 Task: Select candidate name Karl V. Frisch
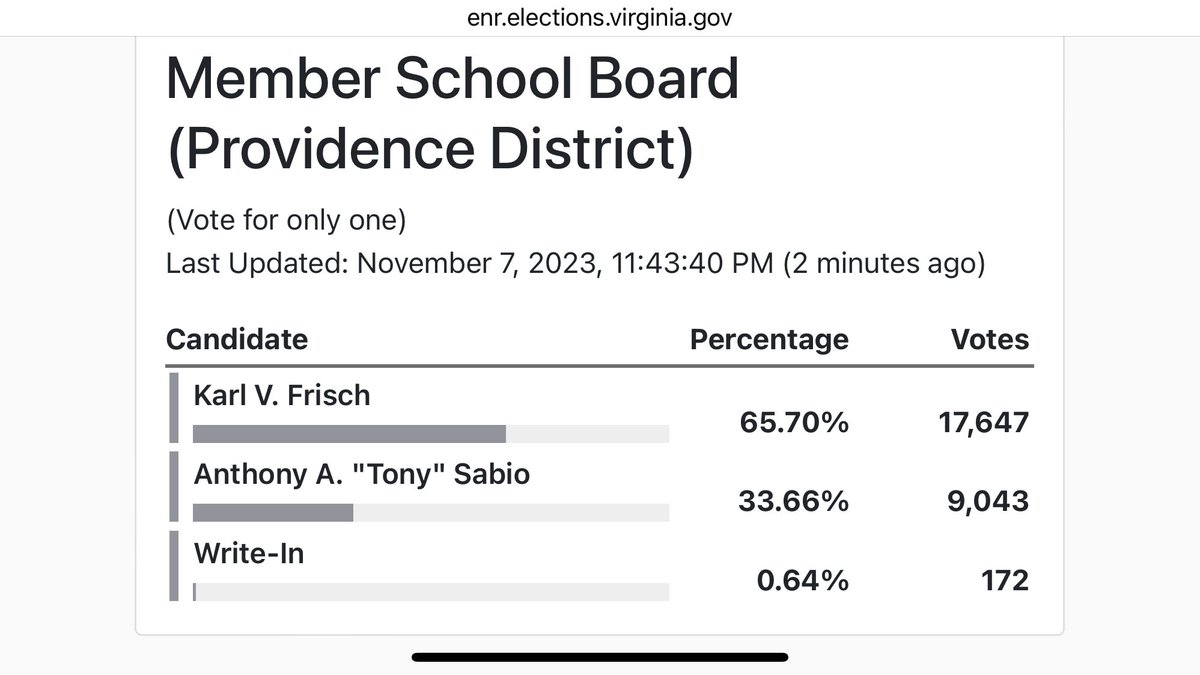[282, 395]
